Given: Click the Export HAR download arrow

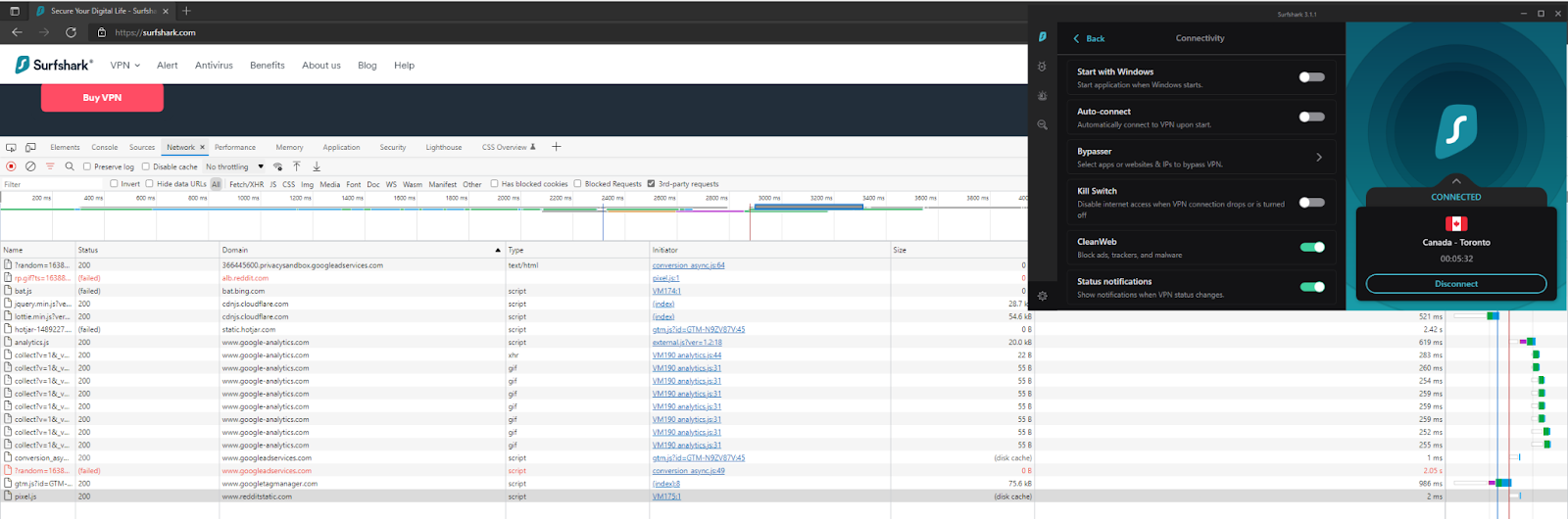Looking at the screenshot, I should [317, 166].
